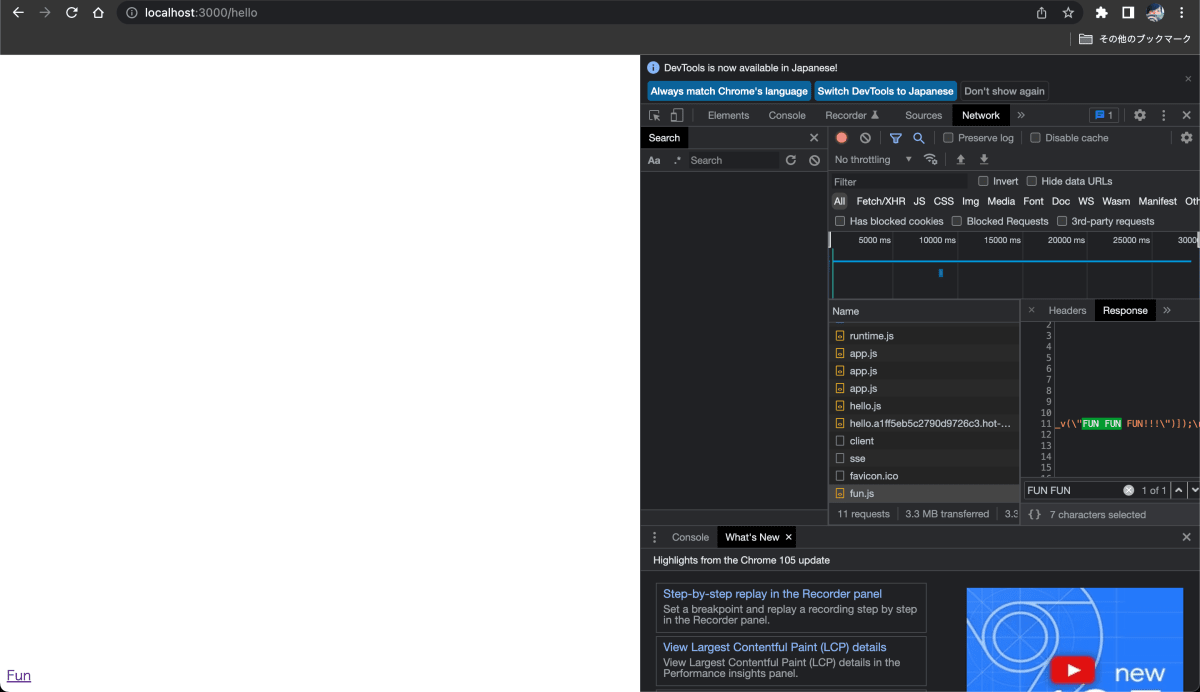The height and width of the screenshot is (692, 1200).
Task: Expand more request detail tabs chevron
Action: [x=1167, y=310]
